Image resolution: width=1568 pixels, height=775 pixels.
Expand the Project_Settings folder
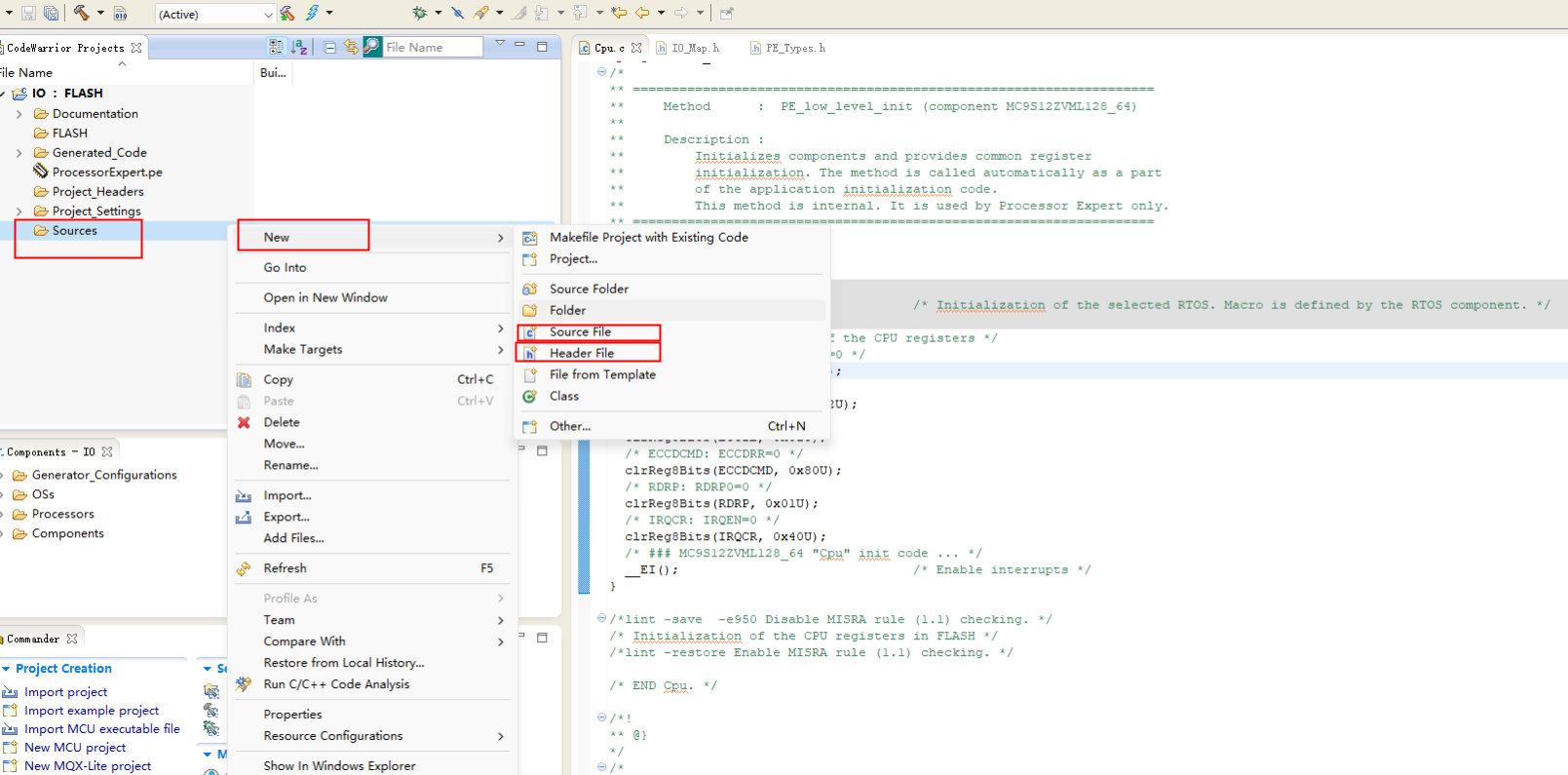tap(19, 212)
